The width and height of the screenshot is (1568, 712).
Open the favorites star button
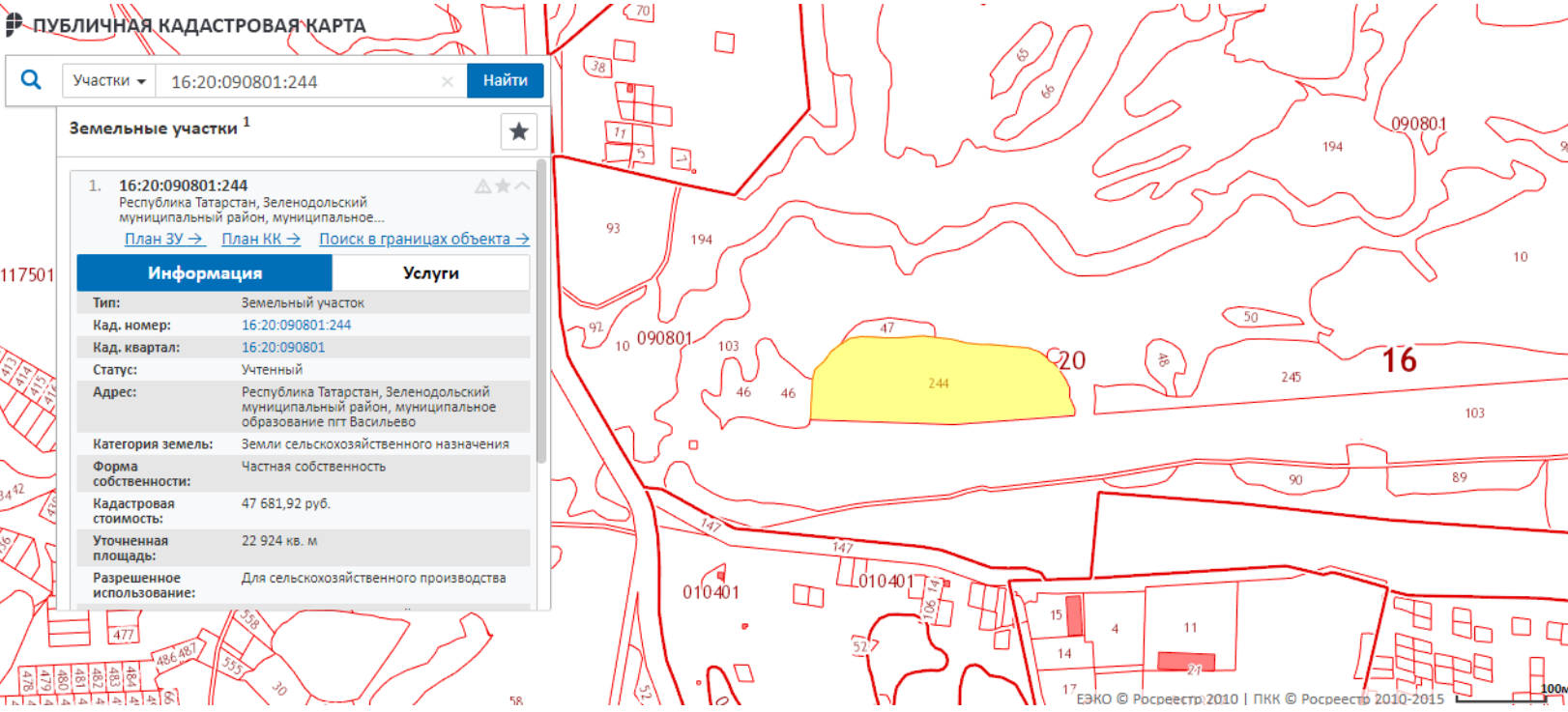pyautogui.click(x=519, y=131)
